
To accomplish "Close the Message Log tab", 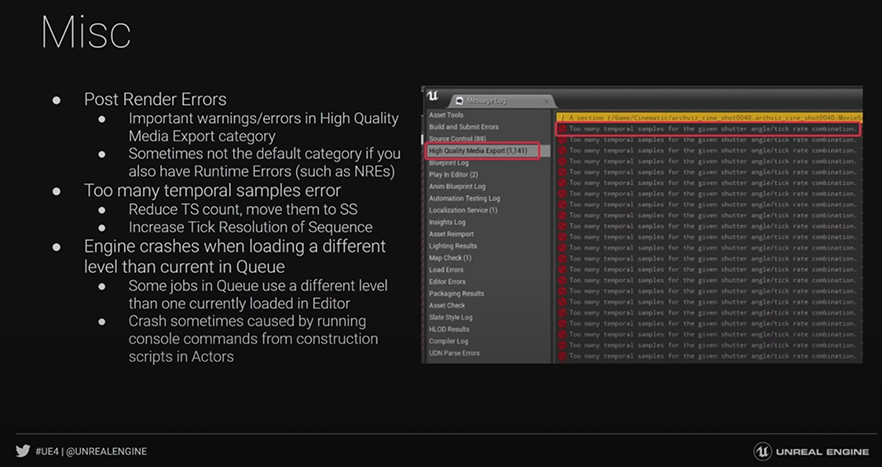I will 546,101.
